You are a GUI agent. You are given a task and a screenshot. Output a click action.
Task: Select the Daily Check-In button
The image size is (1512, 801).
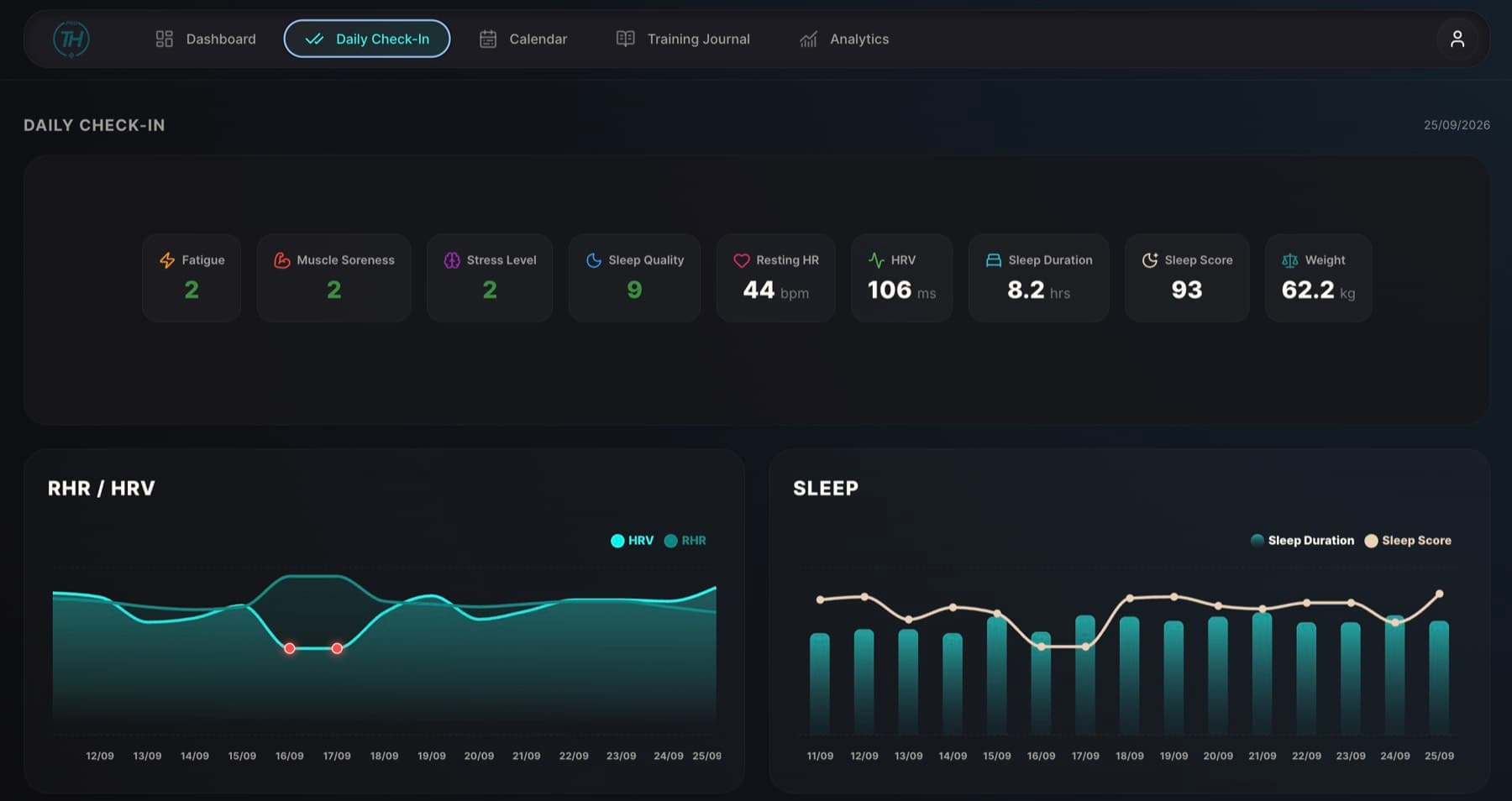coord(367,39)
